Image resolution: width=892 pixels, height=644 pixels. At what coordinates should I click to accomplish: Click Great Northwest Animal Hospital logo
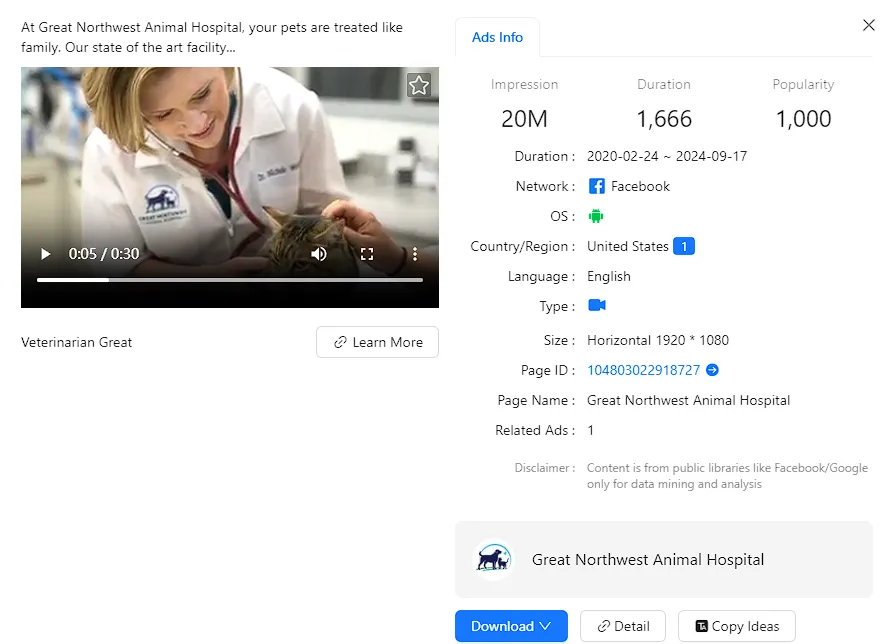tap(493, 560)
